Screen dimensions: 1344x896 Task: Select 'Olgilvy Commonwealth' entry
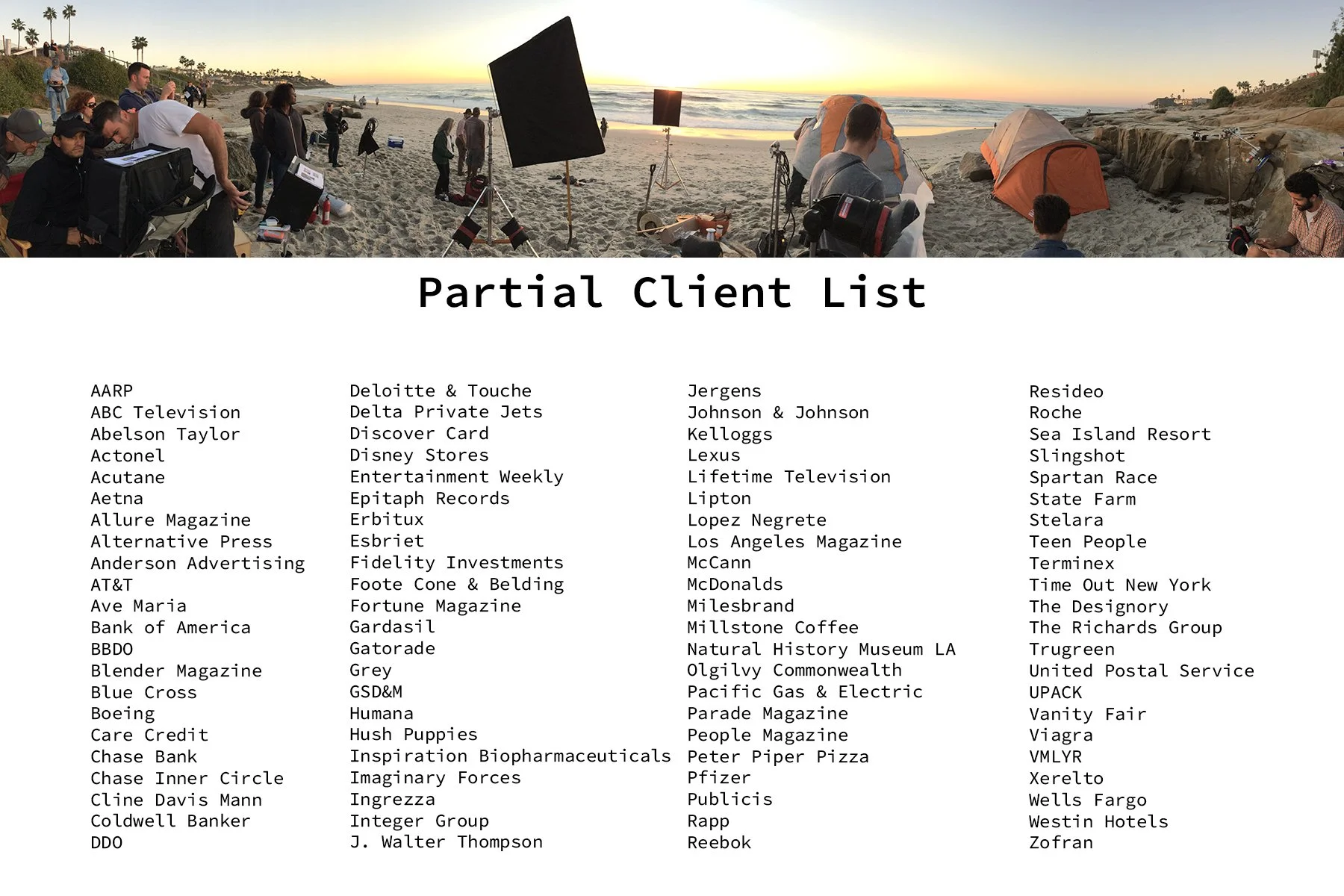point(794,670)
